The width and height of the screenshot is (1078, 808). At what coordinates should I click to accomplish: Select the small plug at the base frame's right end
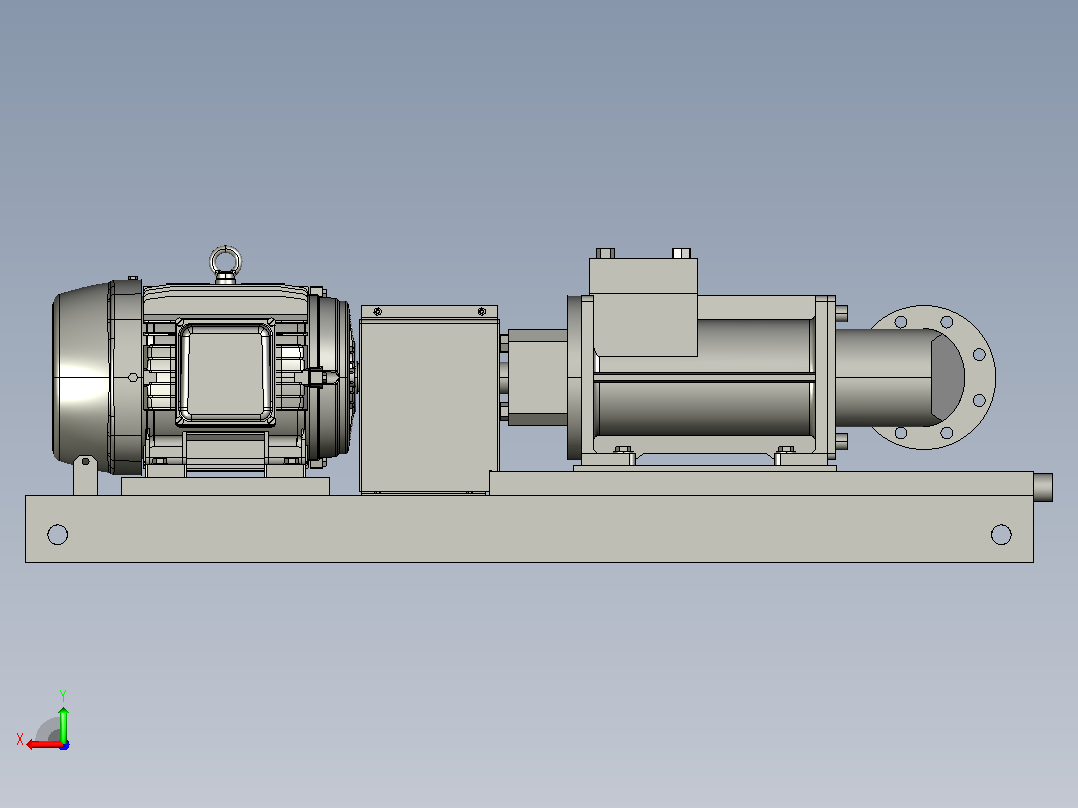[1043, 487]
